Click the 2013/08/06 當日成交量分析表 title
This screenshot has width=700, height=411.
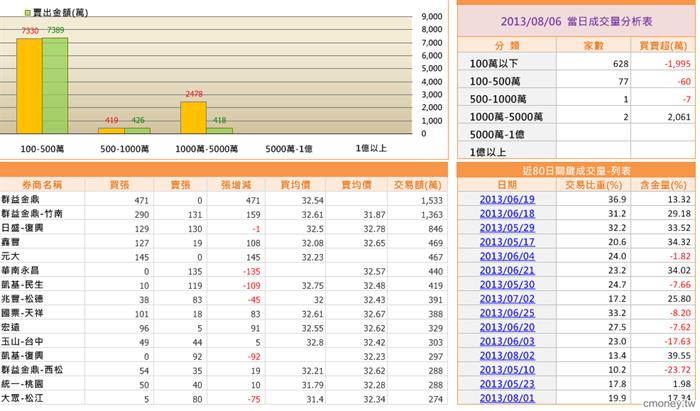click(576, 21)
